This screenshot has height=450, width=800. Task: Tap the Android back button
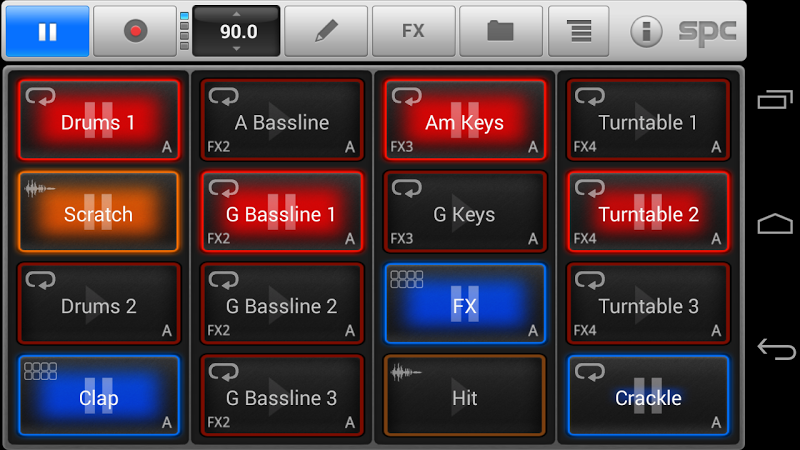click(776, 349)
